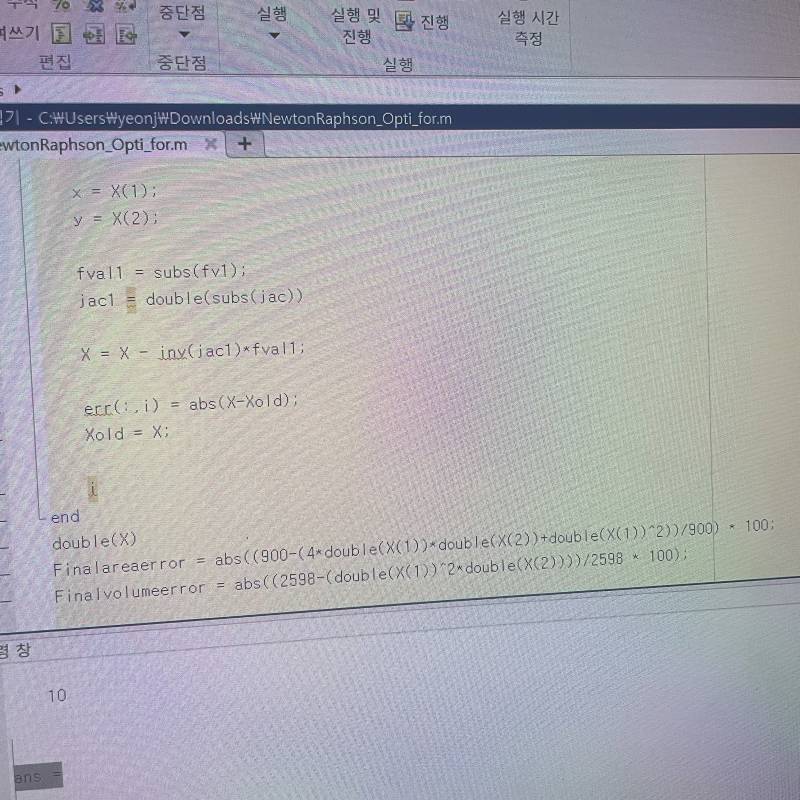
Task: Click the uncomment icon beside the percent icon
Action: click(x=94, y=6)
